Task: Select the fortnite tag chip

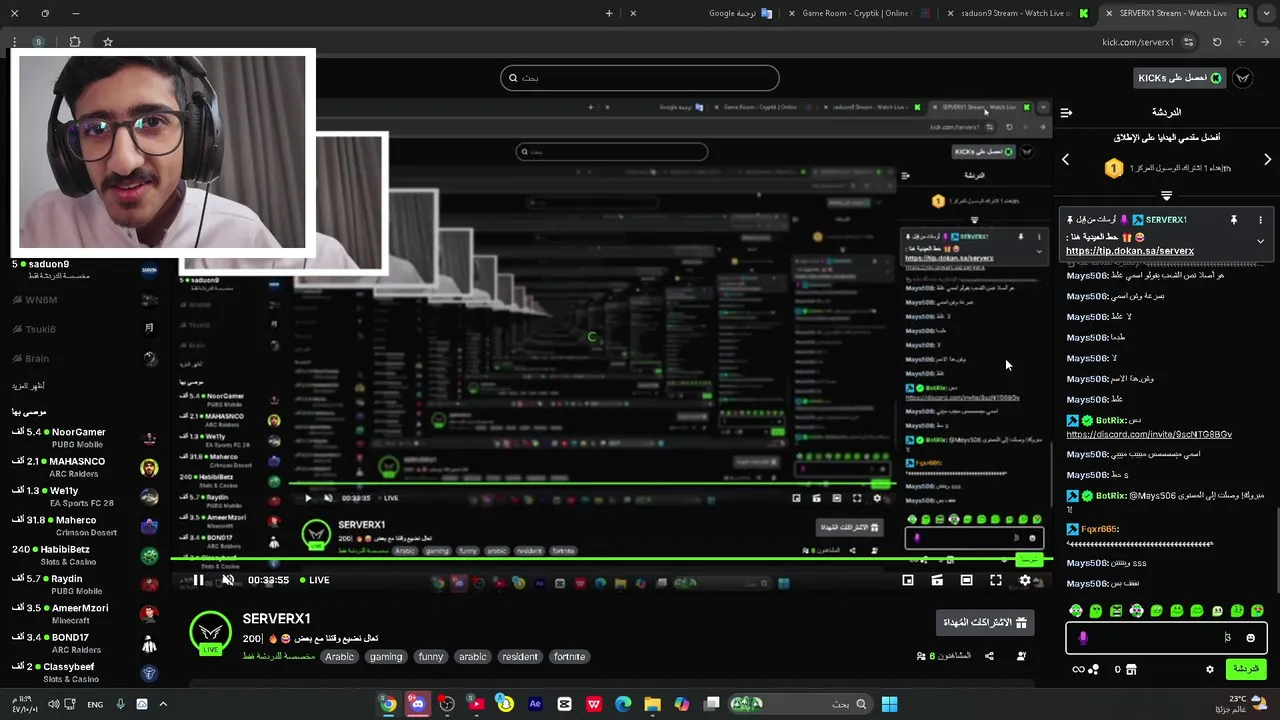Action: point(569,657)
